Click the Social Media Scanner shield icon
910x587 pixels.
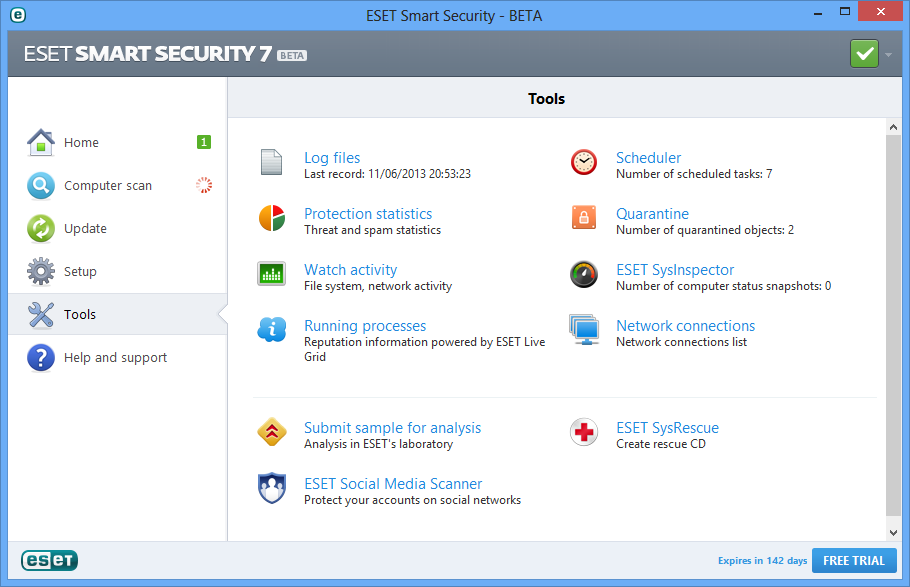[272, 488]
